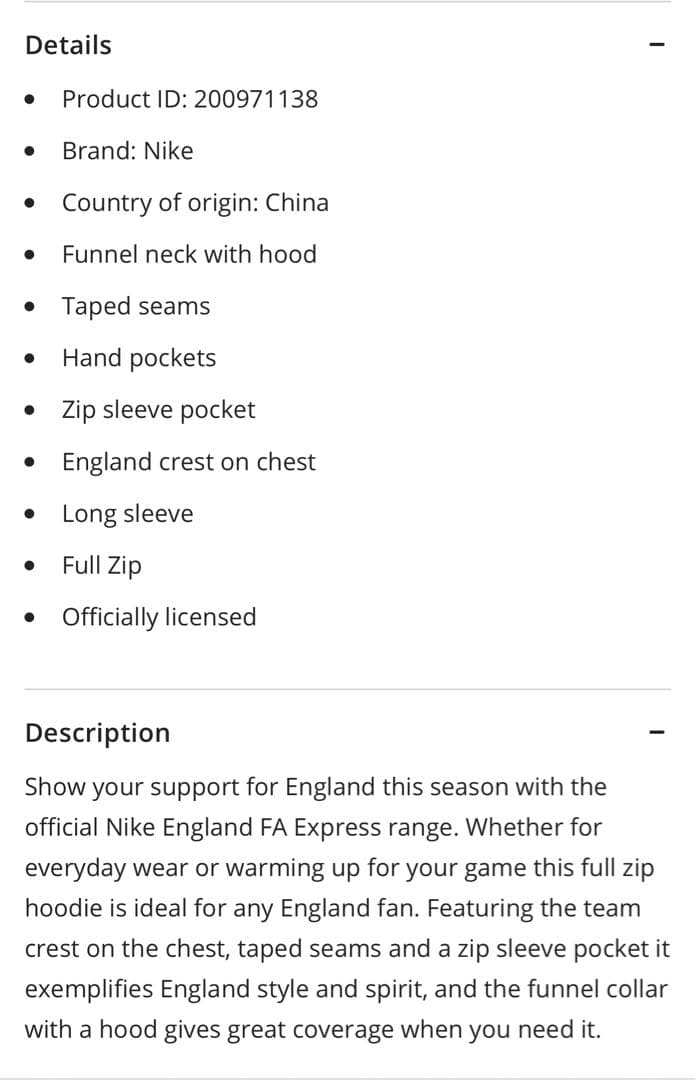This screenshot has height=1080, width=696.
Task: Click the Product ID bullet entry
Action: coord(190,99)
